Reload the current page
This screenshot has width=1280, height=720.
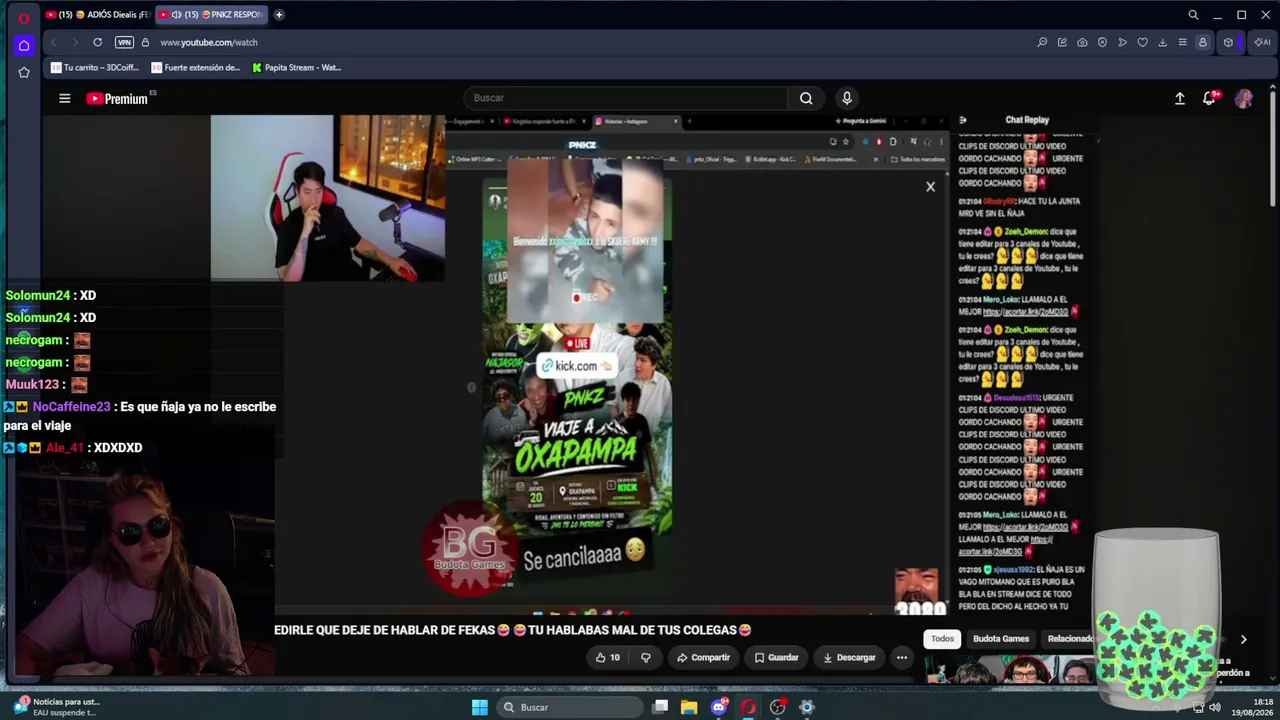97,42
